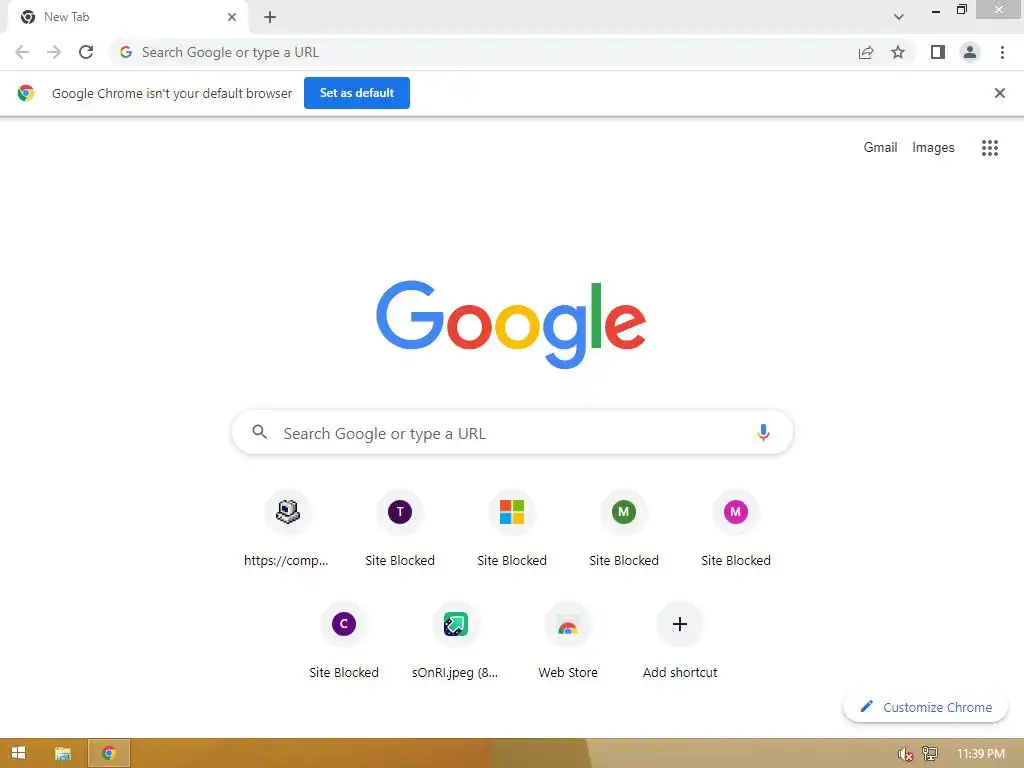Open the purple T Site Blocked shortcut
Image resolution: width=1024 pixels, height=768 pixels.
coord(400,528)
